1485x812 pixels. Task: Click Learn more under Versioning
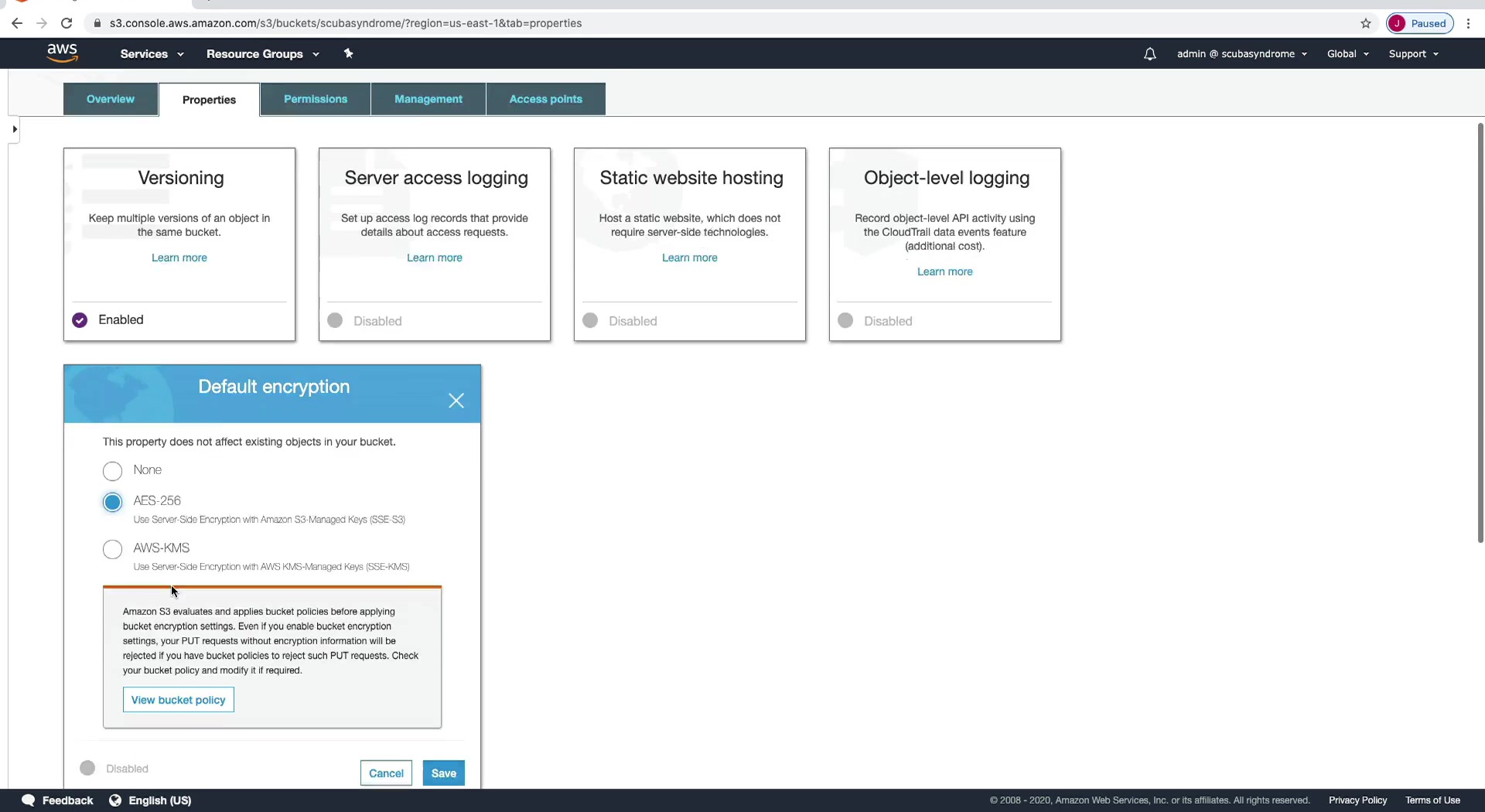point(179,258)
